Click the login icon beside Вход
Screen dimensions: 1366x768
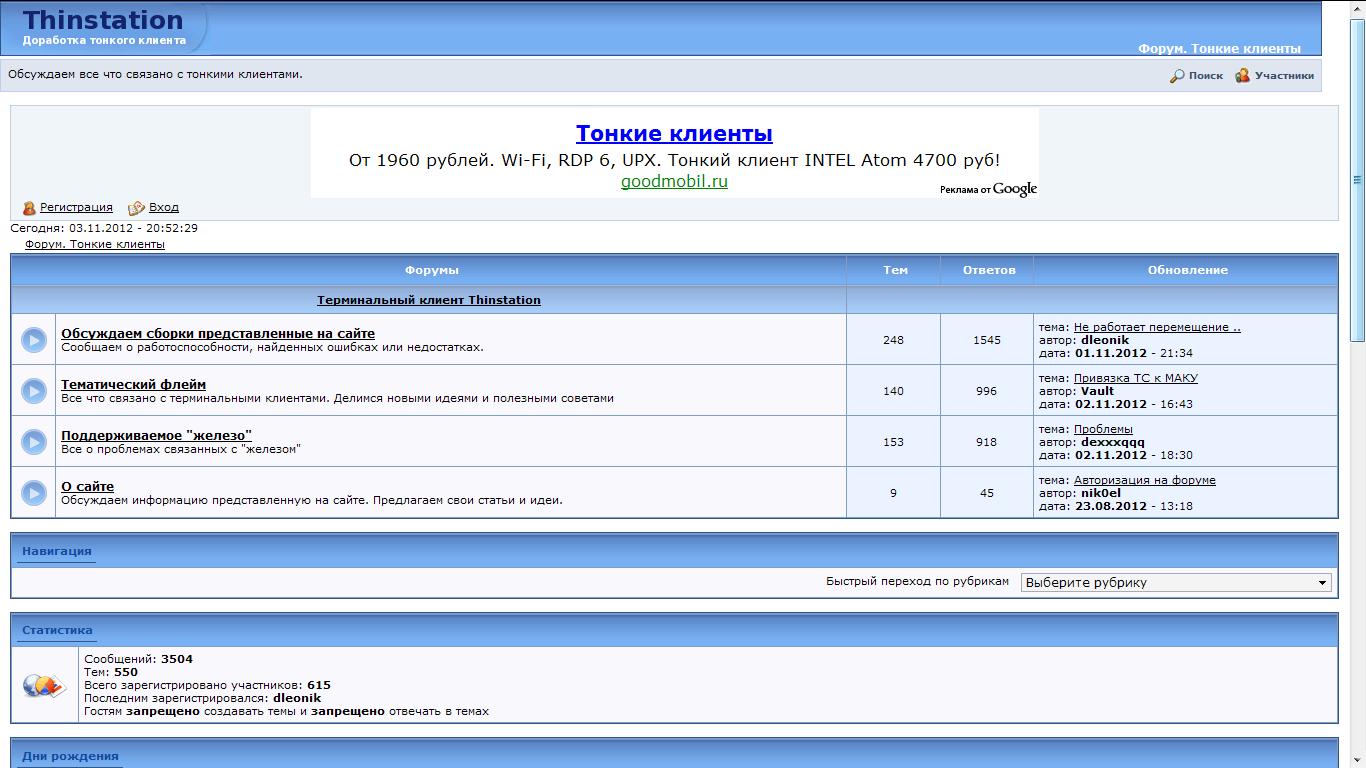pos(136,208)
